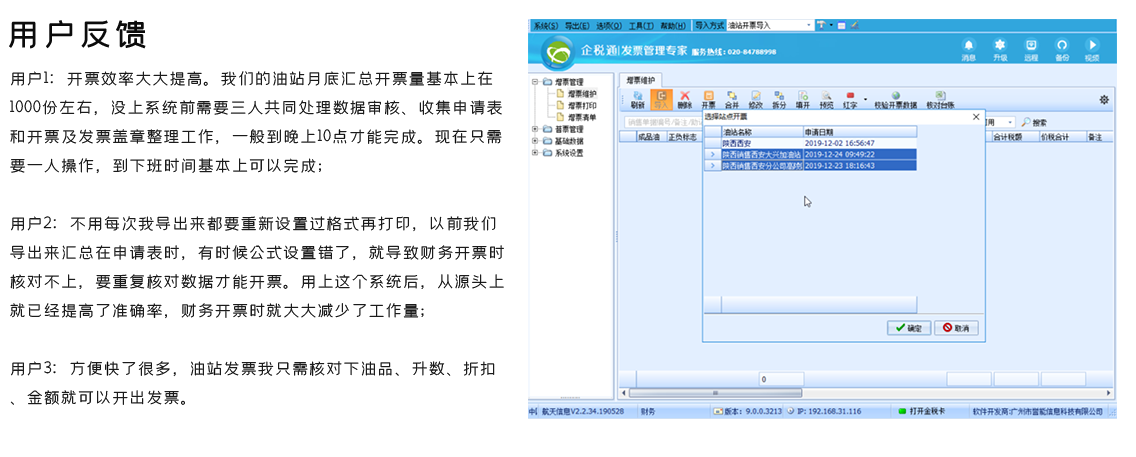Open the 工具(T) menu
This screenshot has height=457, width=1136.
coord(641,25)
